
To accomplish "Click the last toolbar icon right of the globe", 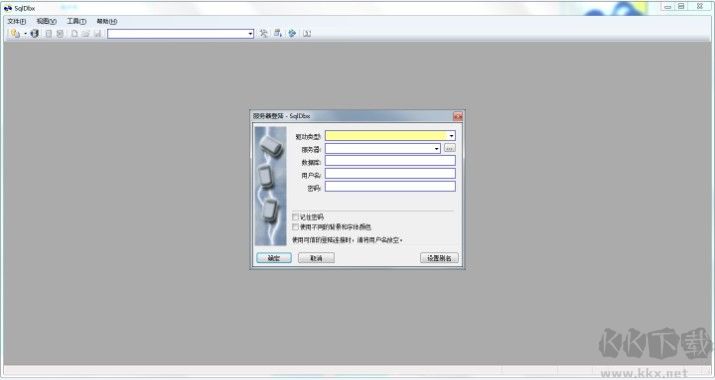I will 307,33.
